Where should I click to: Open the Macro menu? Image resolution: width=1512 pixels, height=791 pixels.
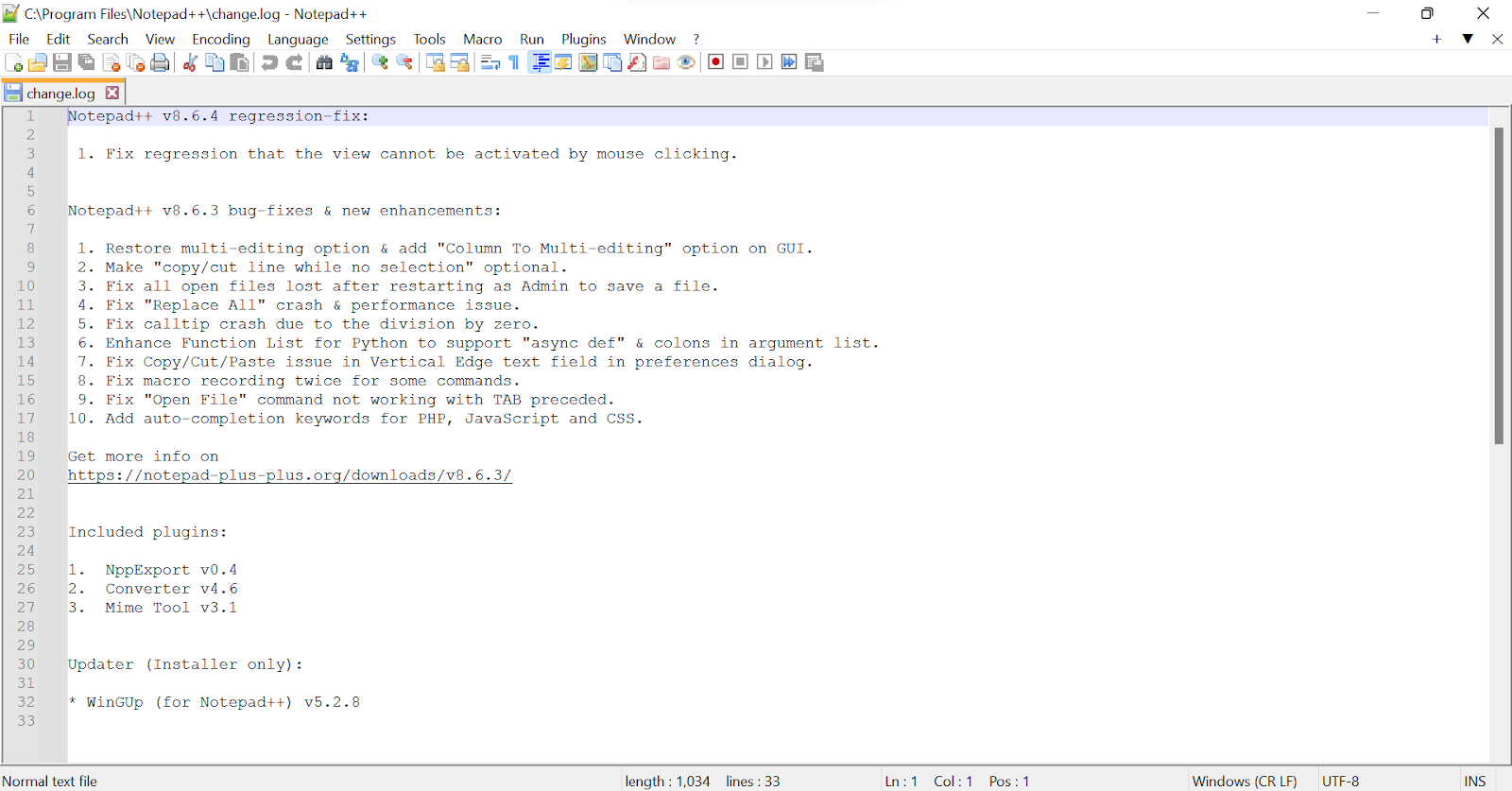coord(482,39)
